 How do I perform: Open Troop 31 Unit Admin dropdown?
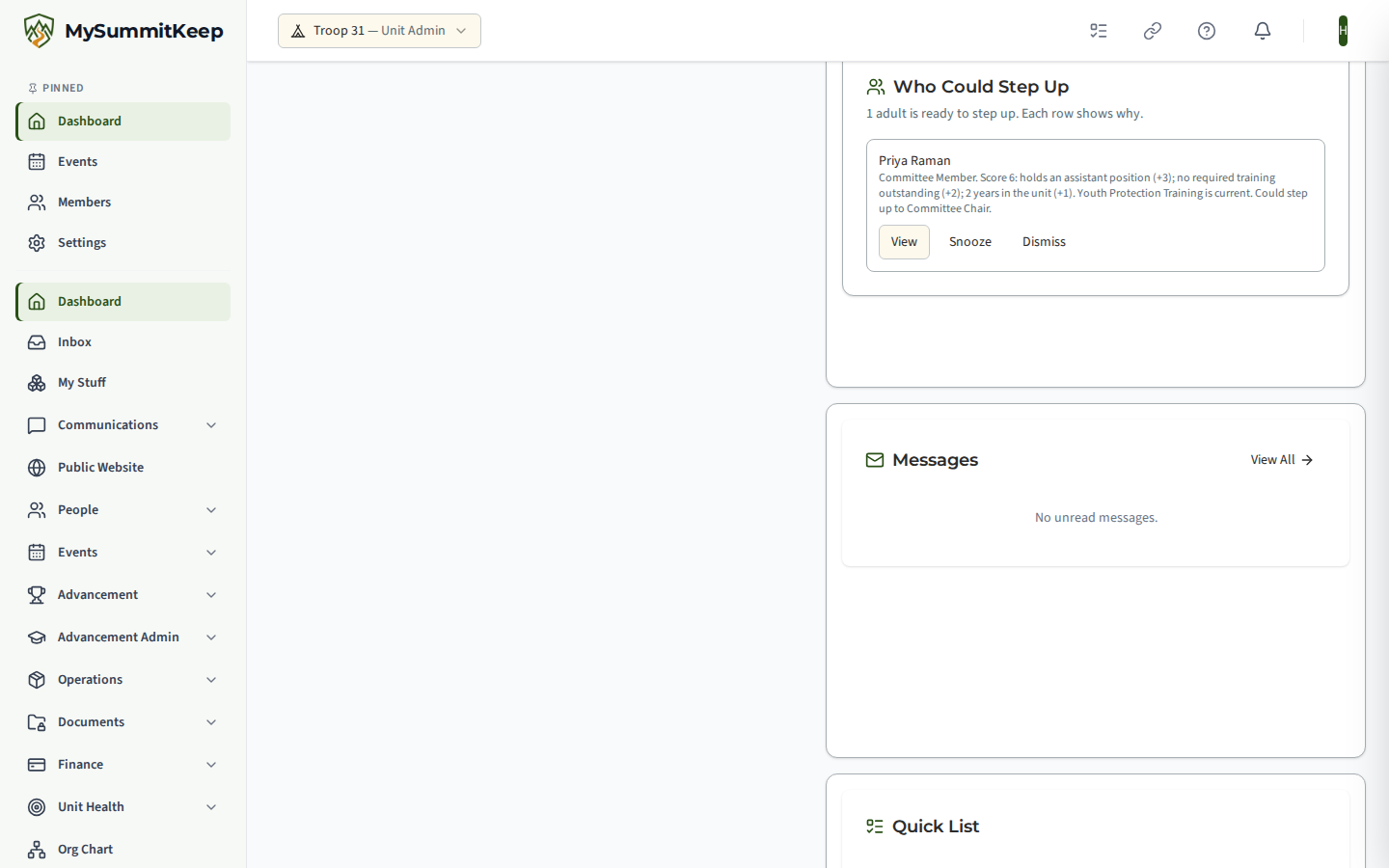[379, 31]
